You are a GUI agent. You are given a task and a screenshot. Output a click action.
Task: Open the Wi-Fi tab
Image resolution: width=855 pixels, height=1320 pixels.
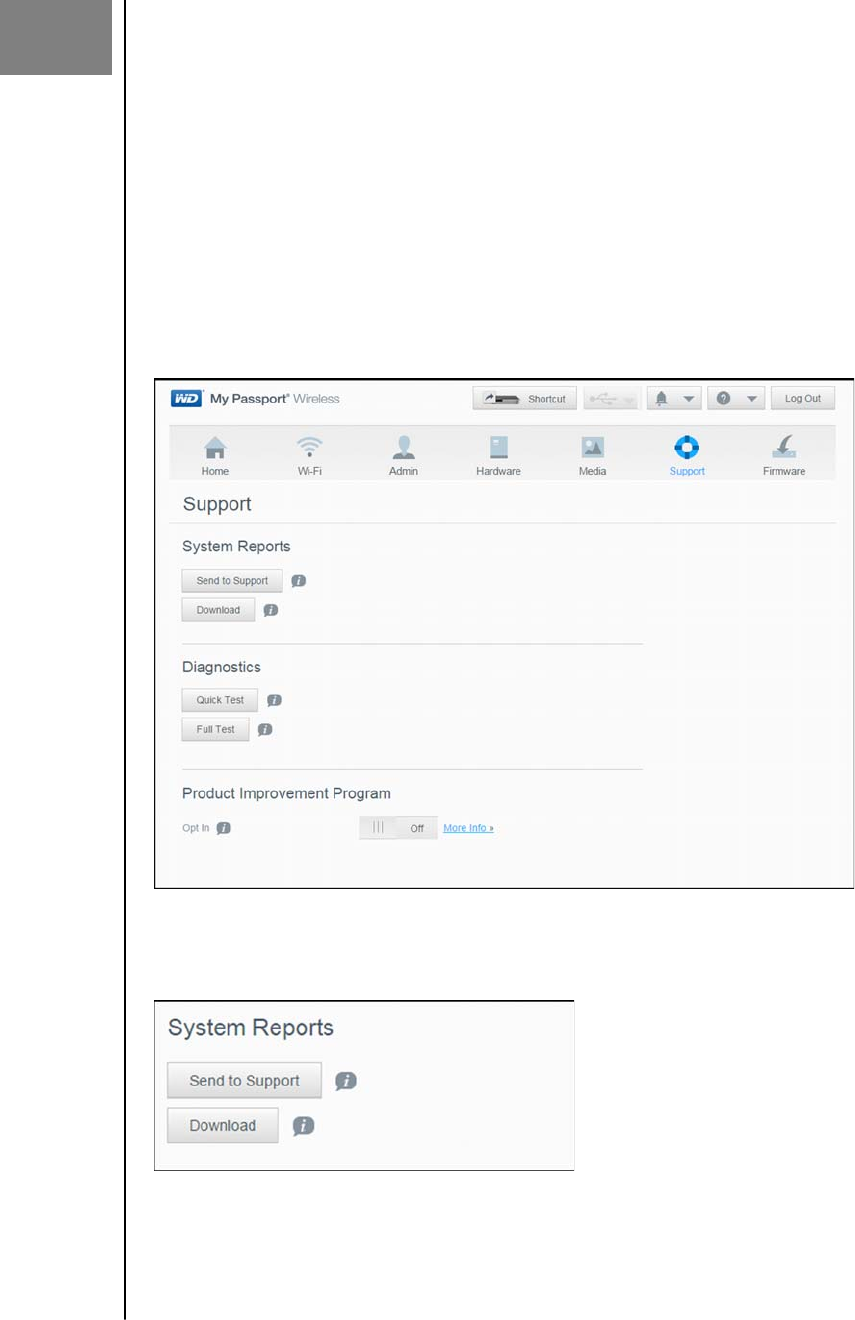(x=309, y=455)
